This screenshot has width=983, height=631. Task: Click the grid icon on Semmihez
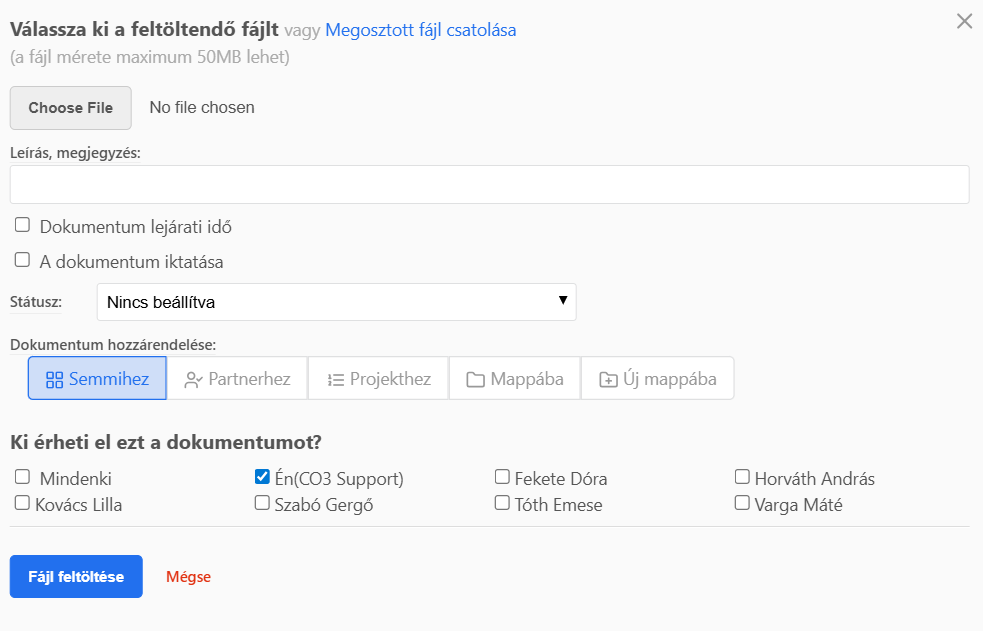tap(55, 380)
